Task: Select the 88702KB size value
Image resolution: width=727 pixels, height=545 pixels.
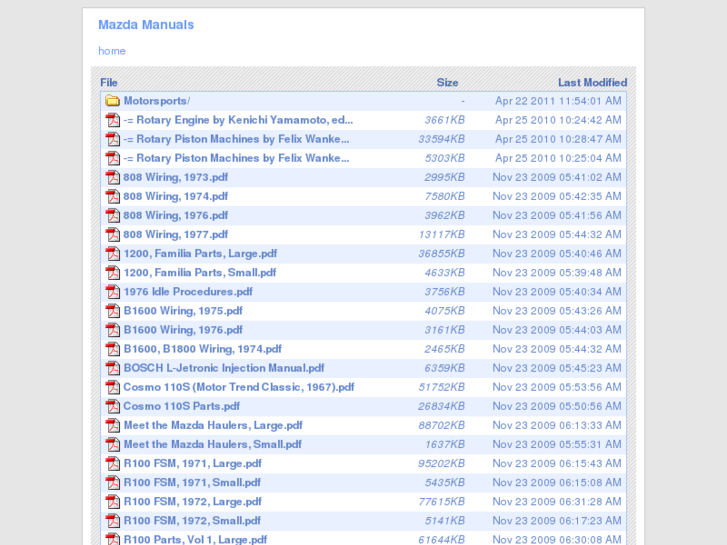Action: pos(441,425)
